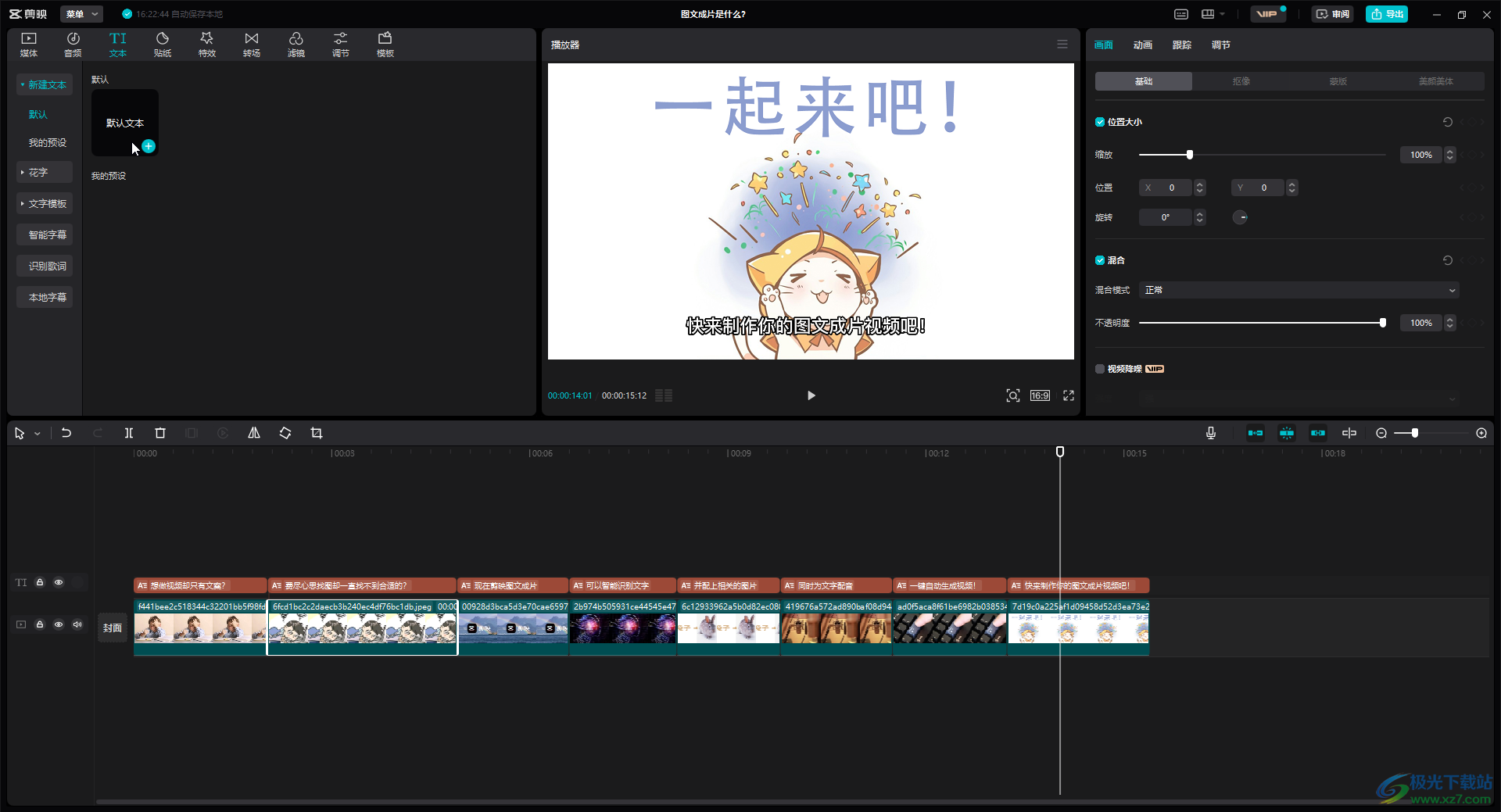Select the Mirror flip tool
This screenshot has width=1501, height=812.
[254, 433]
